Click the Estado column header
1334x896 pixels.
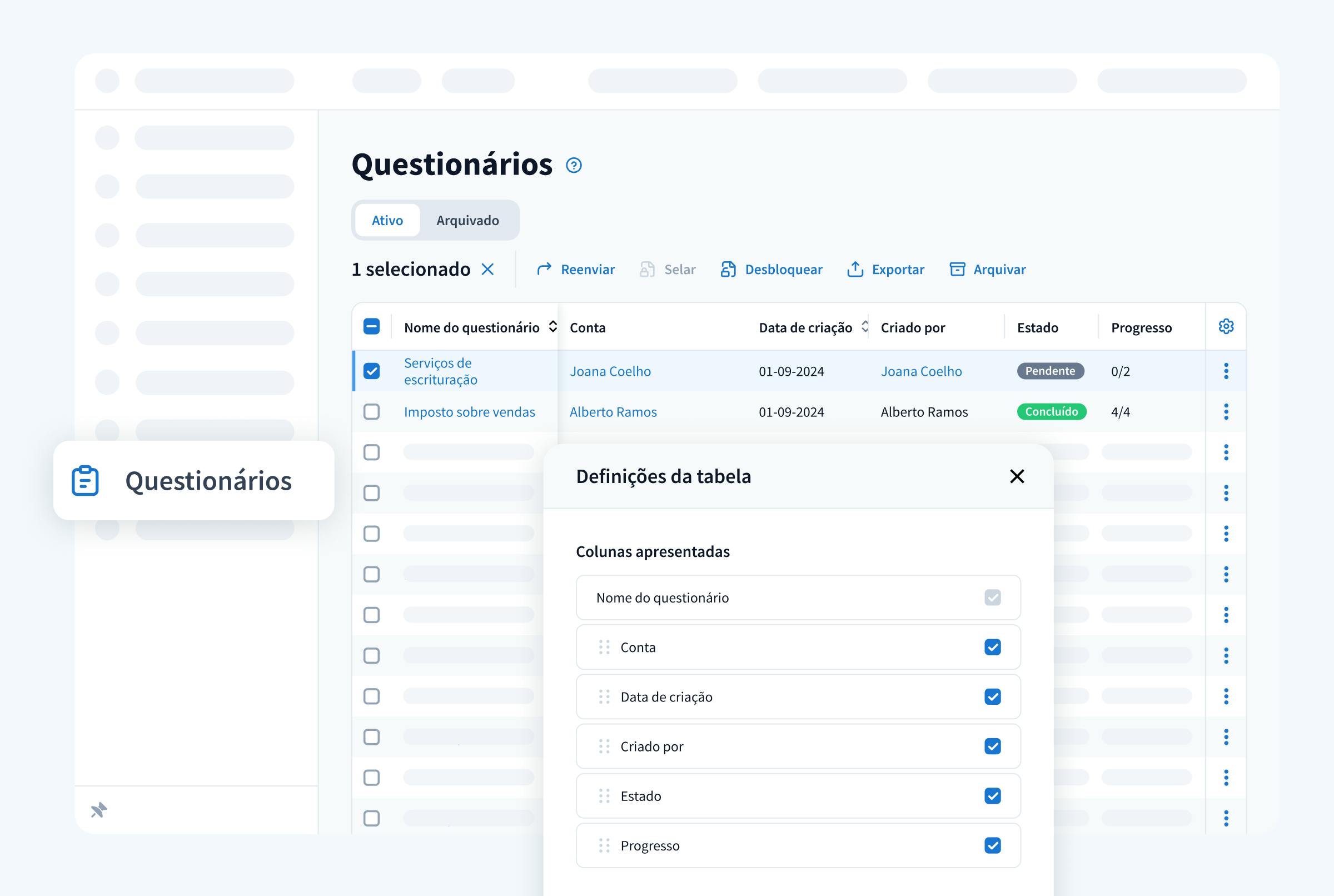click(1038, 327)
